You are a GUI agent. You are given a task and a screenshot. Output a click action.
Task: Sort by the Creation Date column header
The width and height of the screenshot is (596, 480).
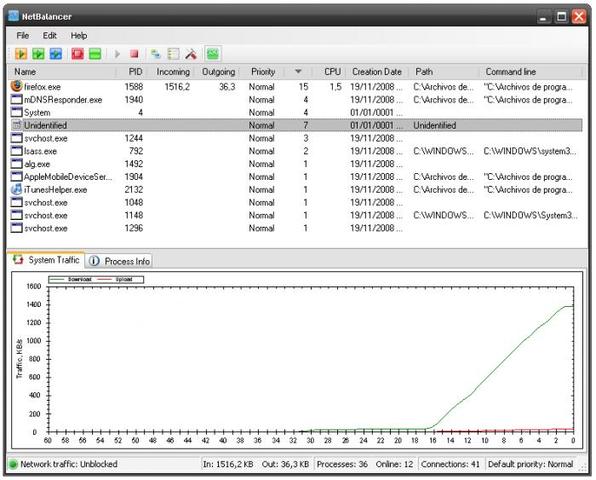(377, 71)
